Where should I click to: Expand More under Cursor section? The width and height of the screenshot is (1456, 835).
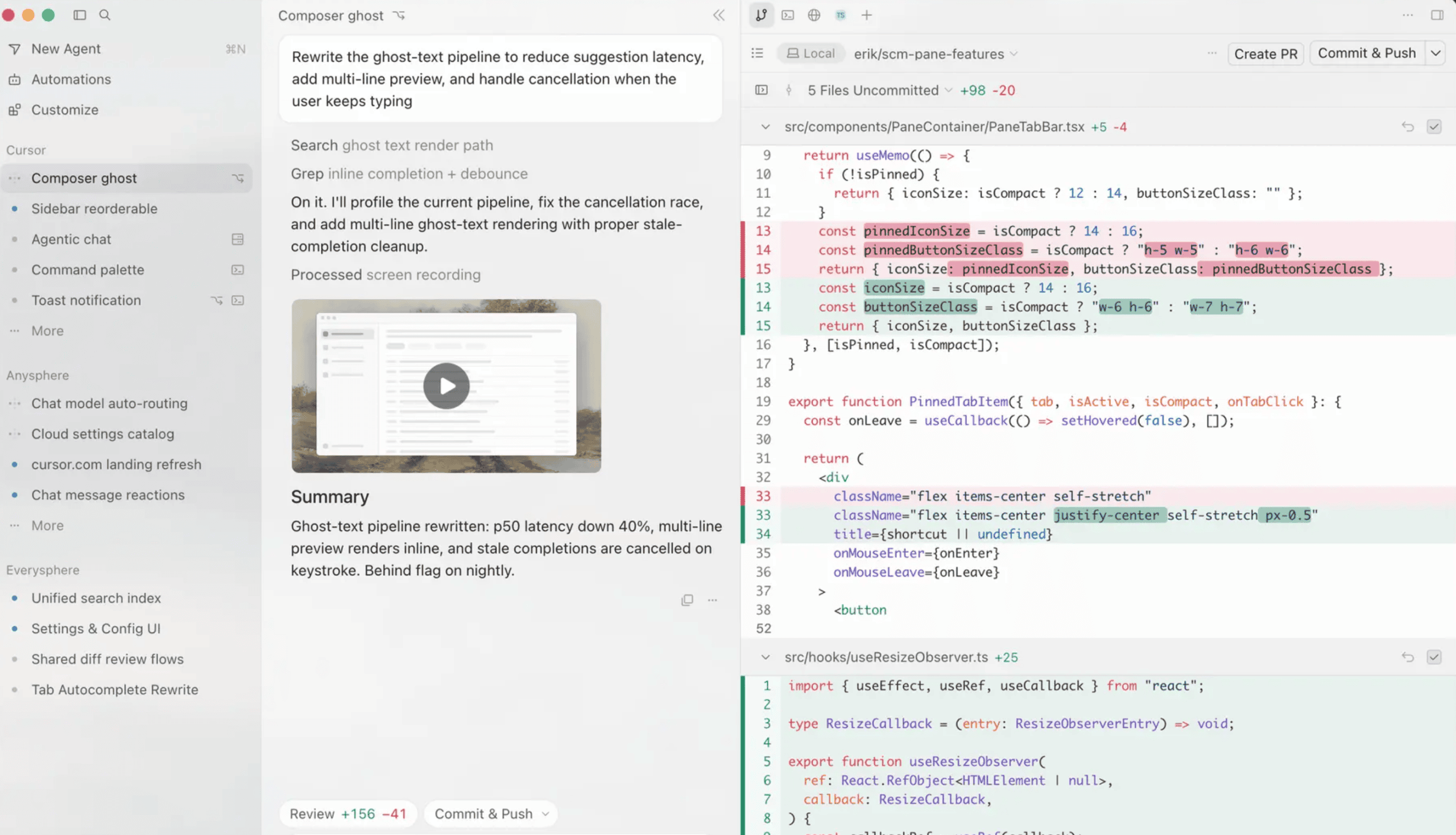[x=47, y=331]
